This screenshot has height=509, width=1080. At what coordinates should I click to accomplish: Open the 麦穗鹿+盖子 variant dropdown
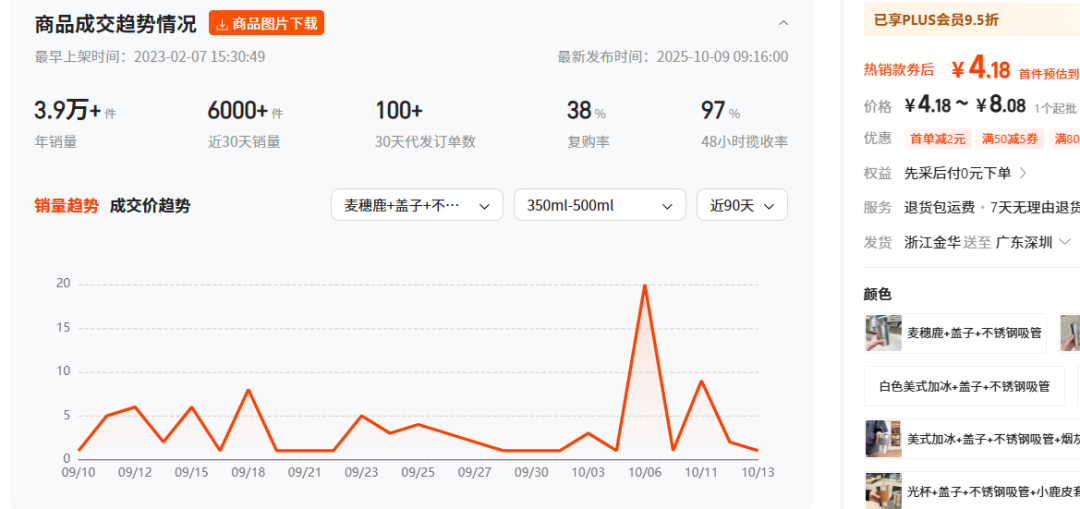[417, 205]
